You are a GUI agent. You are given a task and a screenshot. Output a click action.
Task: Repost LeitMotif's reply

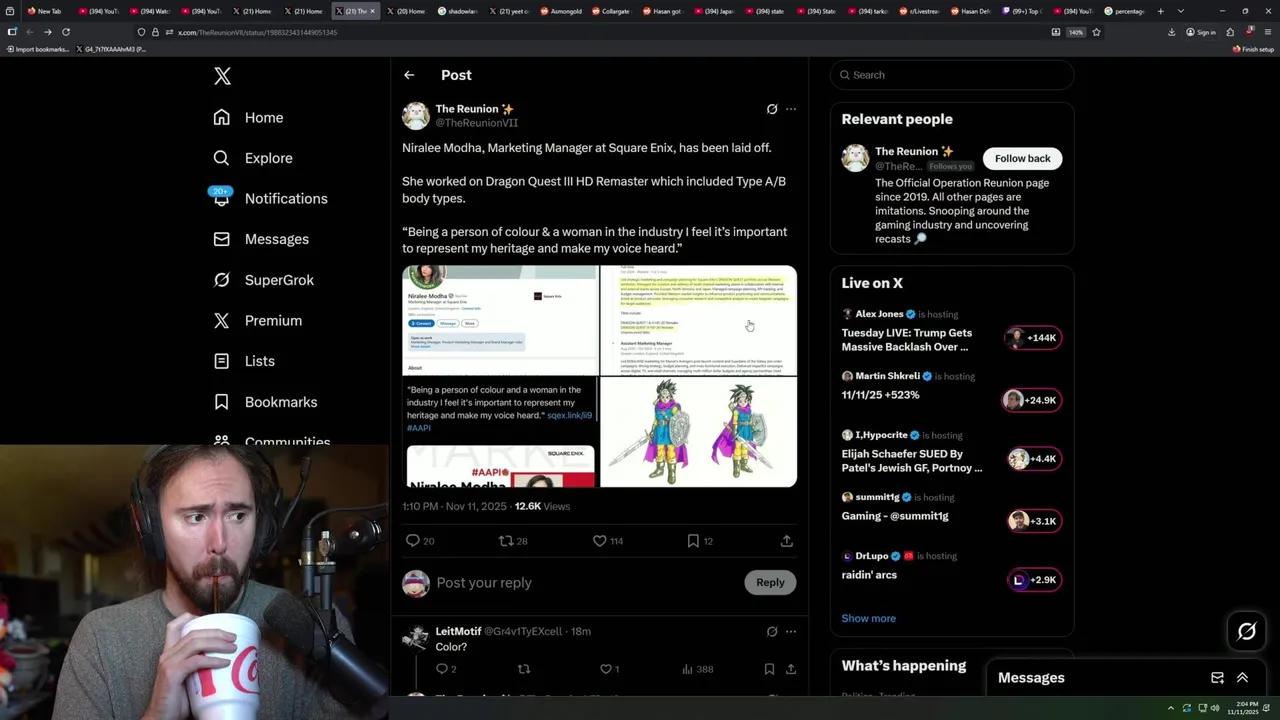[x=523, y=669]
